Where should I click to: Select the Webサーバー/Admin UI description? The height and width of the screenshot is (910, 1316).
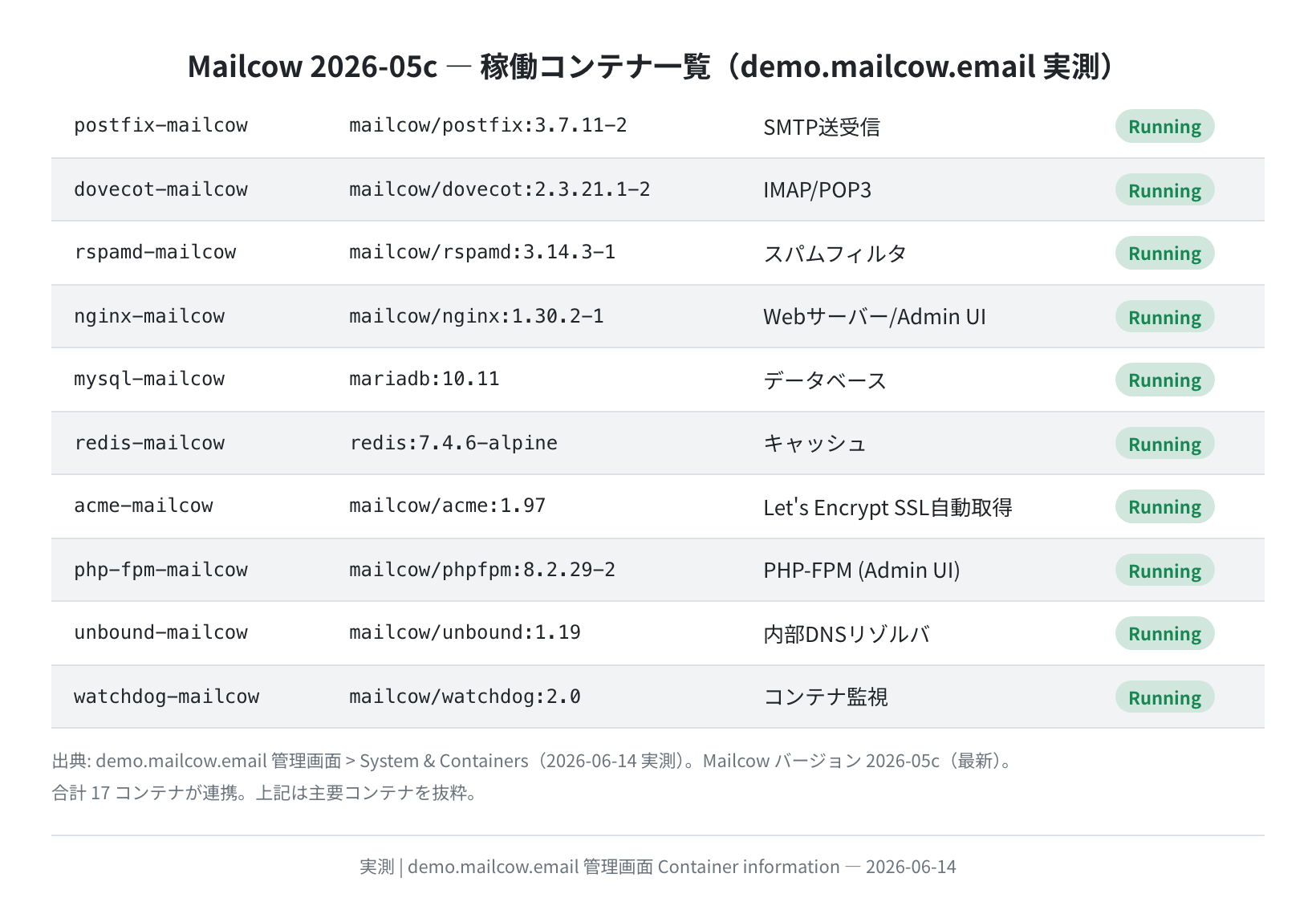[875, 317]
